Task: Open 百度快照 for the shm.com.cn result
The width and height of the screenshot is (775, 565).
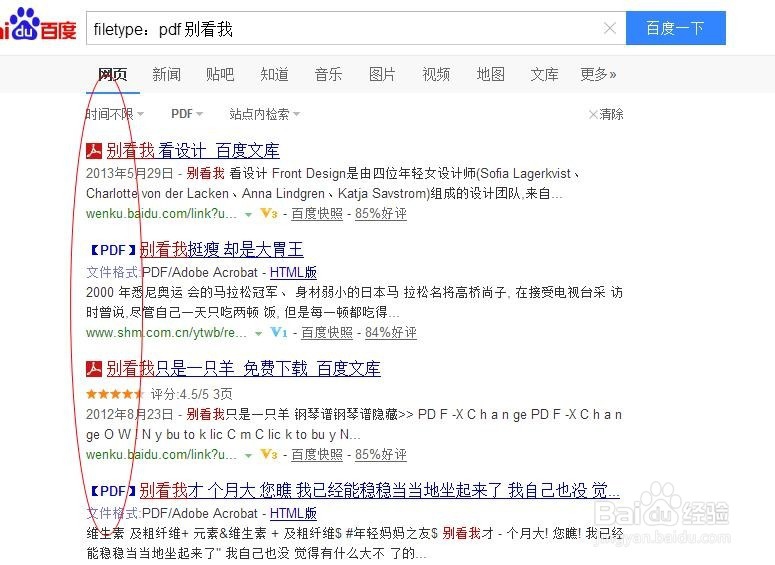Action: click(x=327, y=333)
